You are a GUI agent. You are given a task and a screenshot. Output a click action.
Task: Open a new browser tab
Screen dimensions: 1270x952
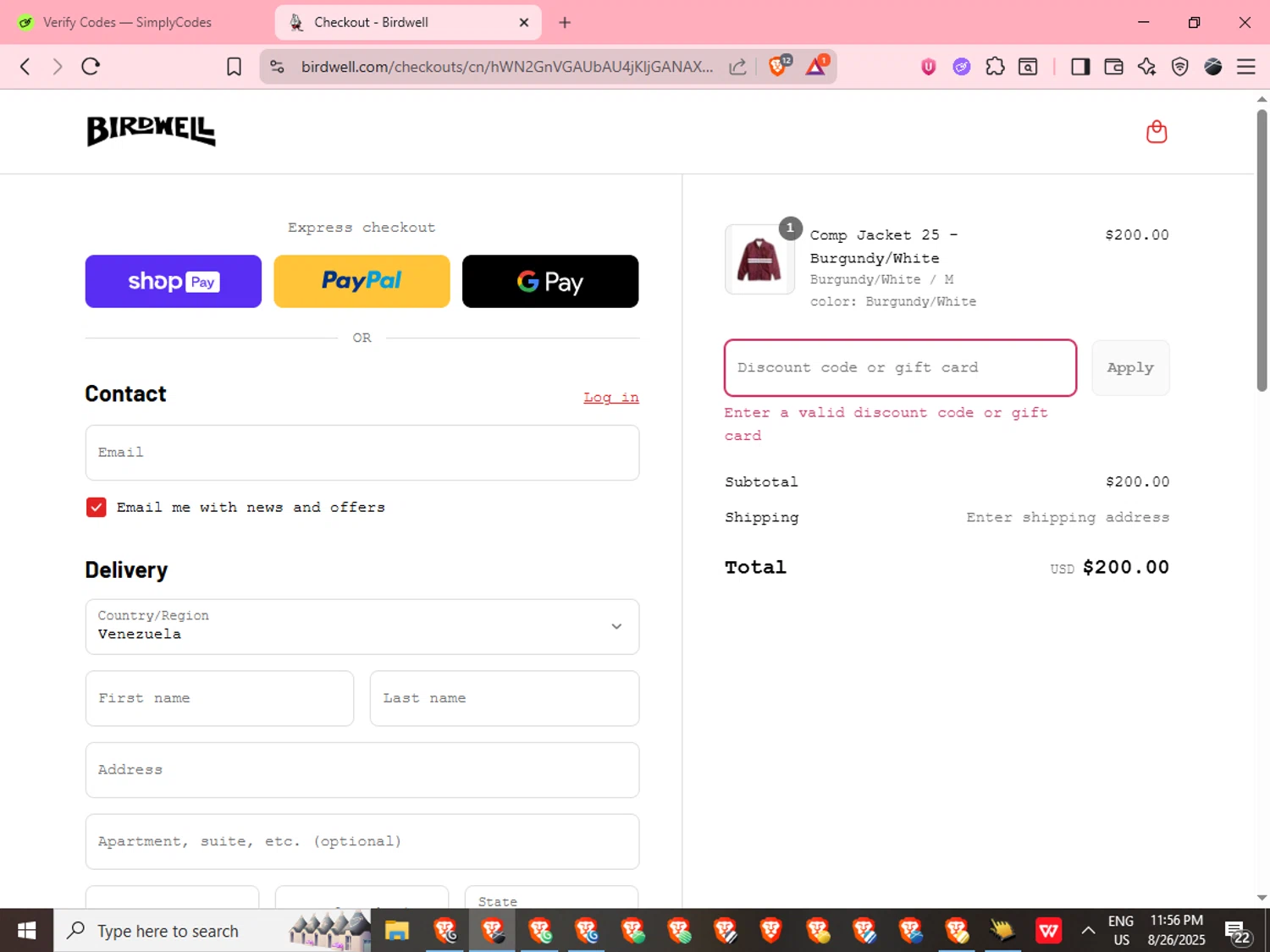[x=565, y=23]
